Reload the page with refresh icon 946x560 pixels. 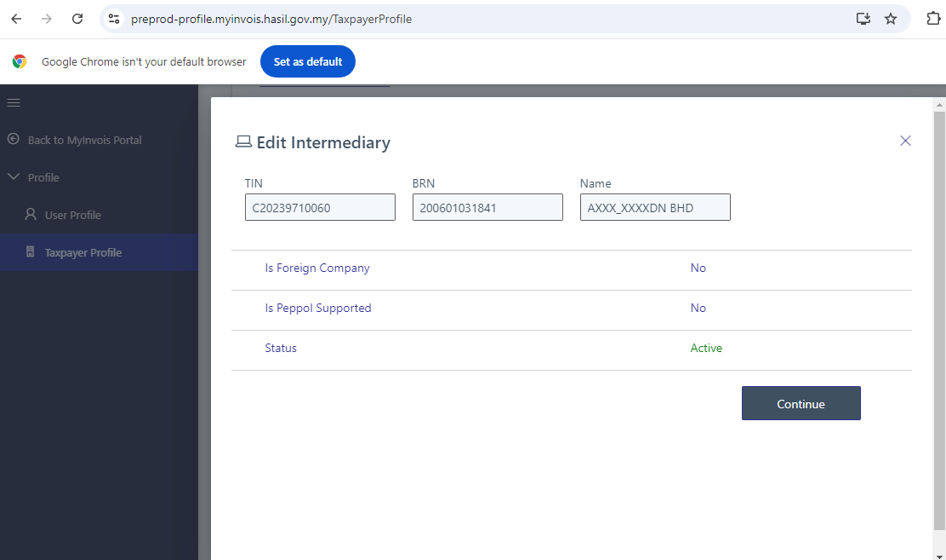[78, 19]
